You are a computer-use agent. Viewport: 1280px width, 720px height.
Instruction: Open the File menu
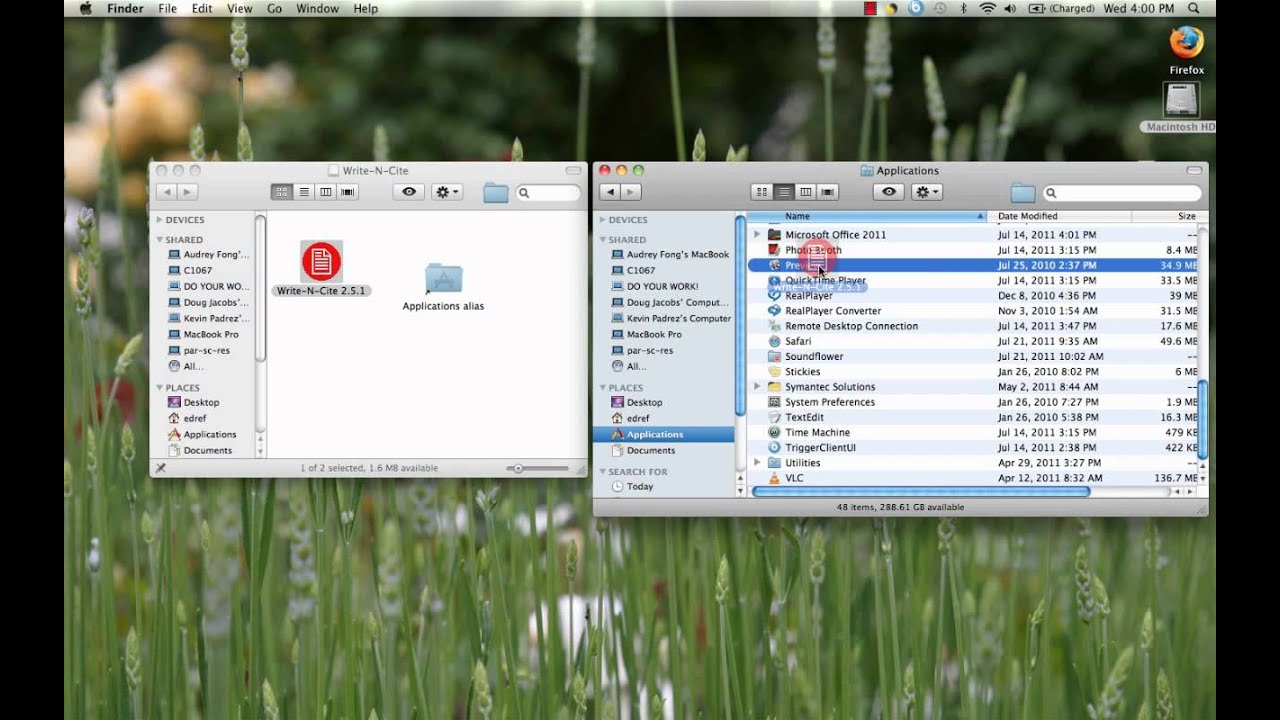click(167, 8)
